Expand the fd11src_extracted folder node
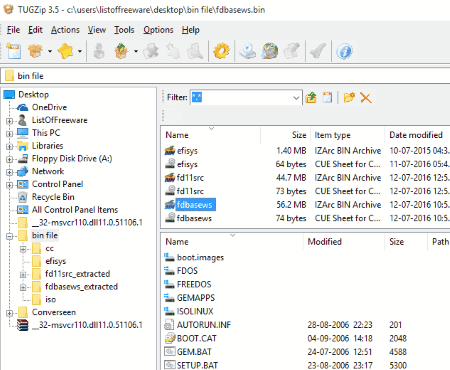 coord(23,275)
